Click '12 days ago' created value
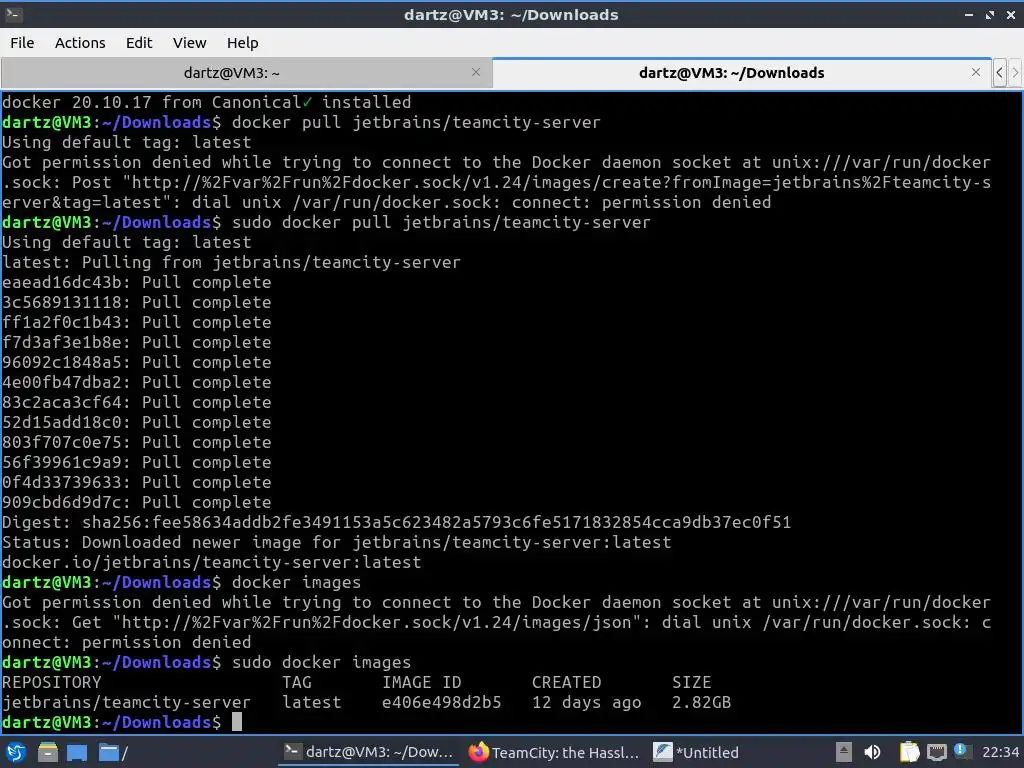The image size is (1024, 768). click(x=586, y=703)
